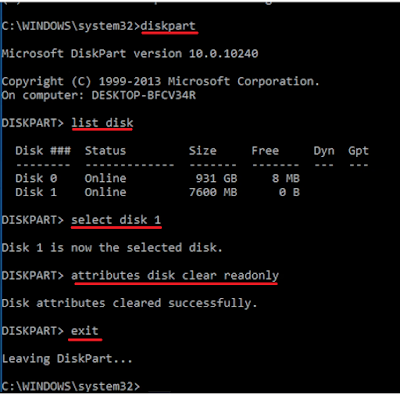Click the 'exit' command text
This screenshot has height=395, width=400.
tap(85, 330)
